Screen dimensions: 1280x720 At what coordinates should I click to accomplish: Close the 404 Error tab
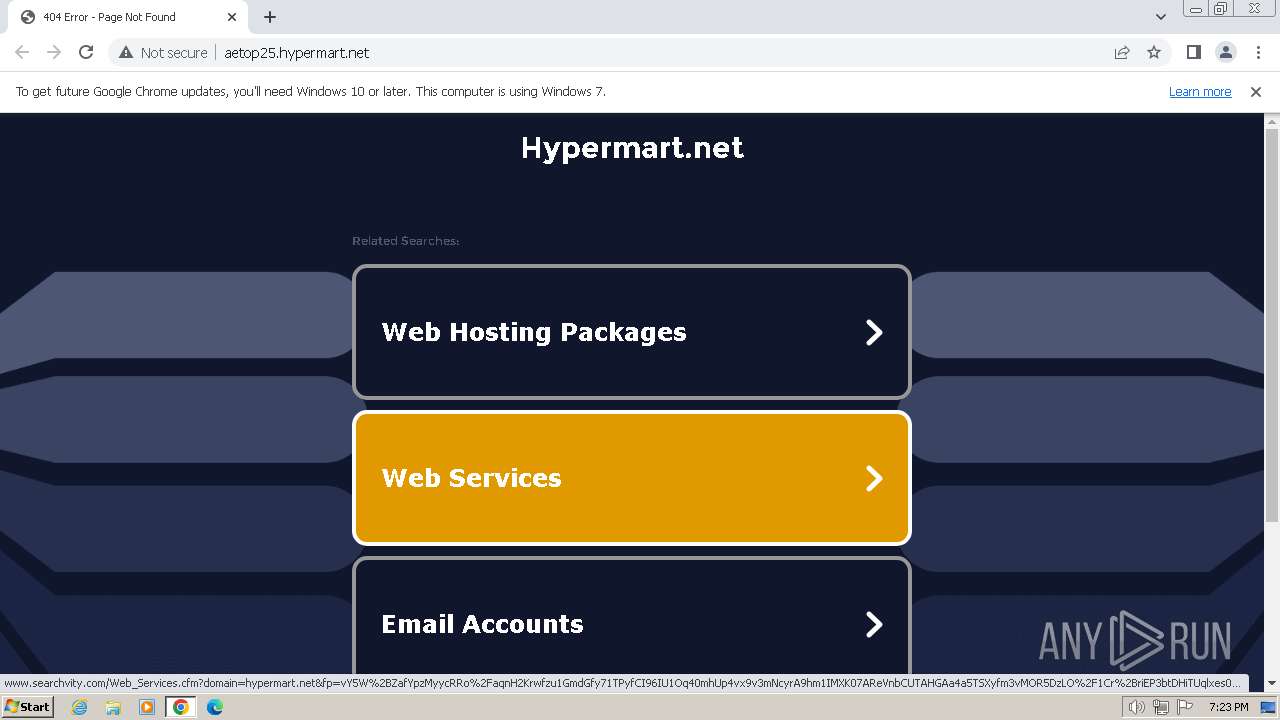coord(232,17)
